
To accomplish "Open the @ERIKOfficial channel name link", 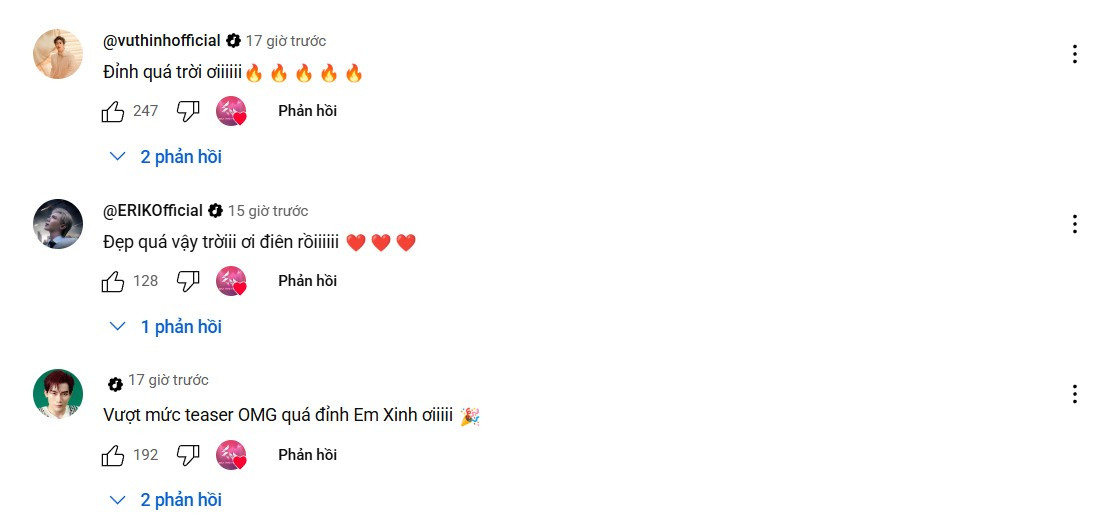I will click(x=153, y=211).
